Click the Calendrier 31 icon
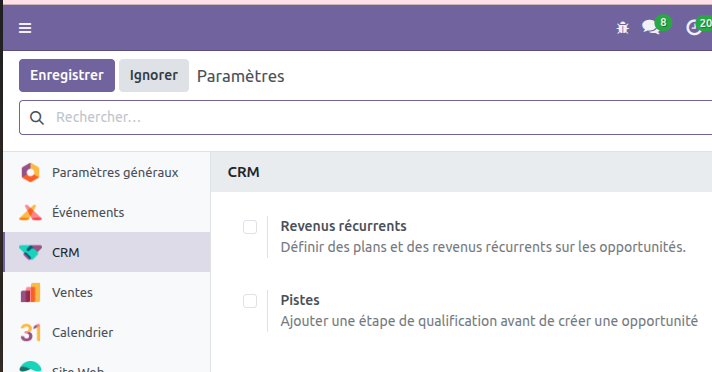712x372 pixels. [30, 332]
